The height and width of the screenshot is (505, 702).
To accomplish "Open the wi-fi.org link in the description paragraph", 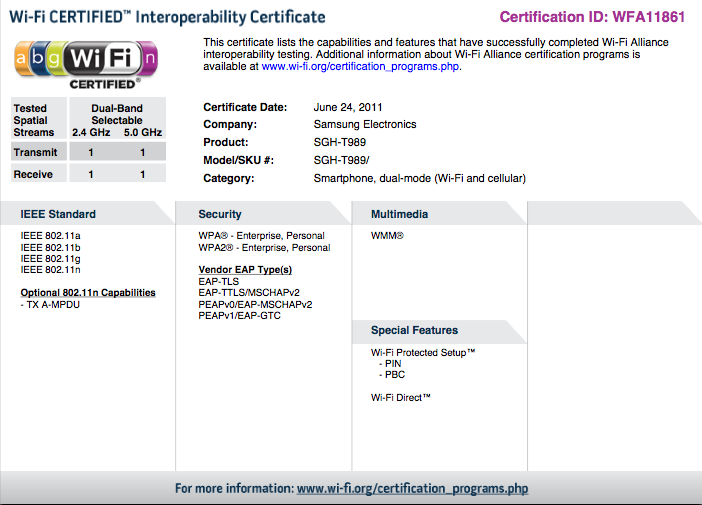I will pyautogui.click(x=360, y=67).
